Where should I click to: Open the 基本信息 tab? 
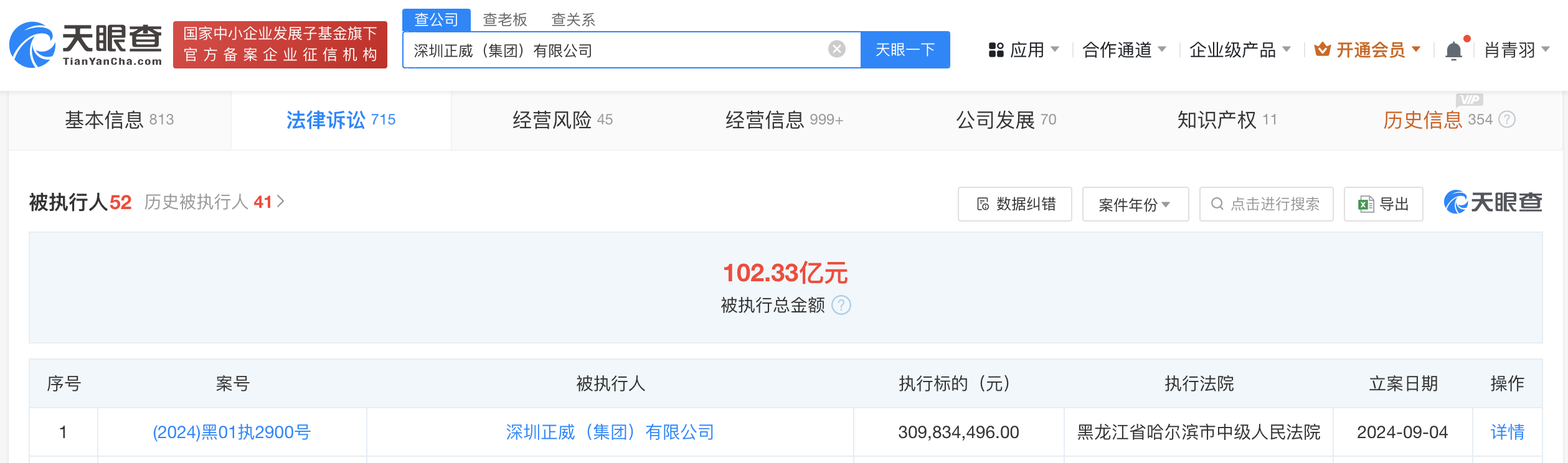click(120, 120)
